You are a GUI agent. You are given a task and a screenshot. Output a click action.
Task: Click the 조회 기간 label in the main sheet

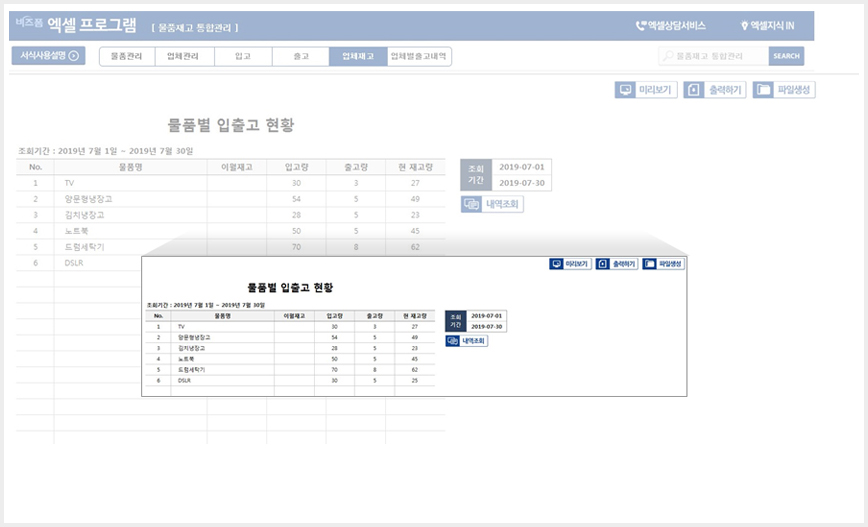(x=476, y=175)
